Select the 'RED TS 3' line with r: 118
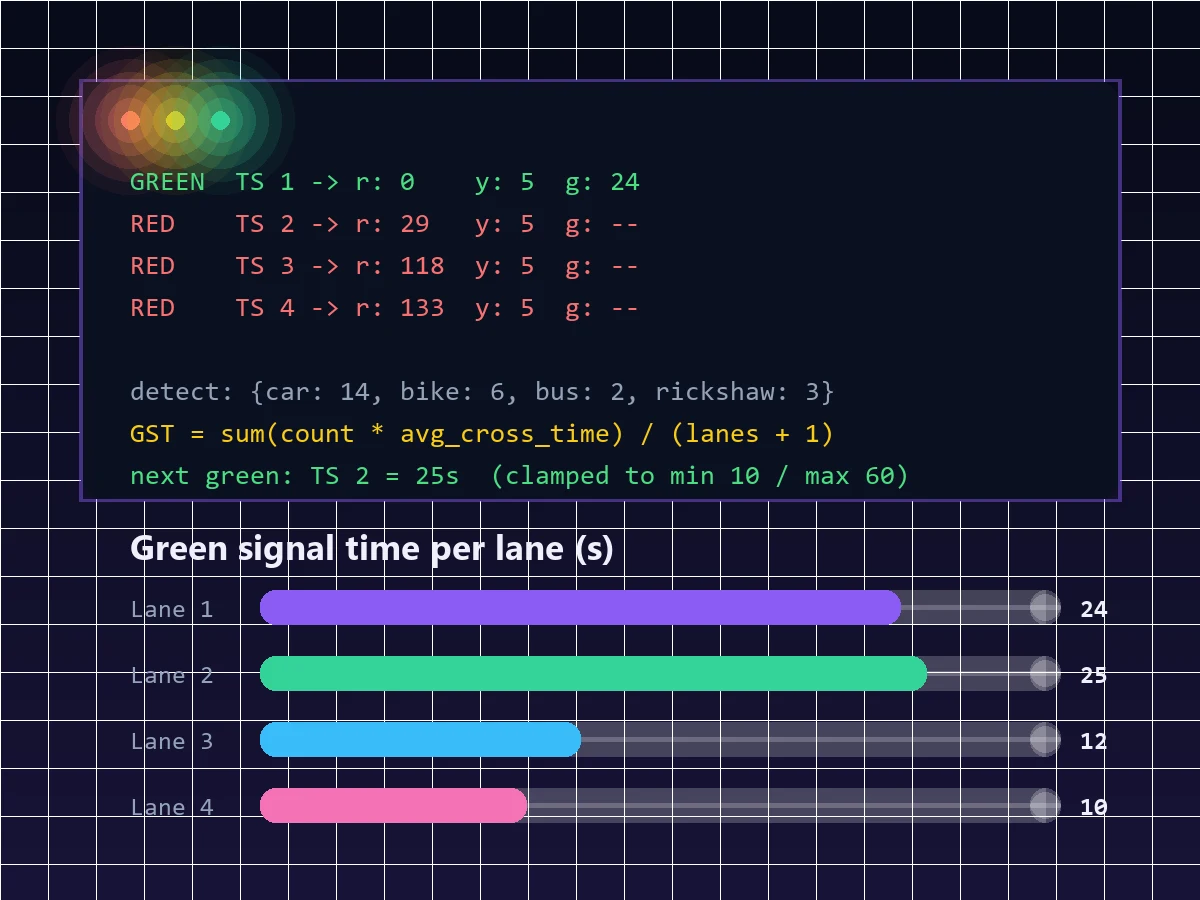This screenshot has height=900, width=1200. (x=385, y=266)
